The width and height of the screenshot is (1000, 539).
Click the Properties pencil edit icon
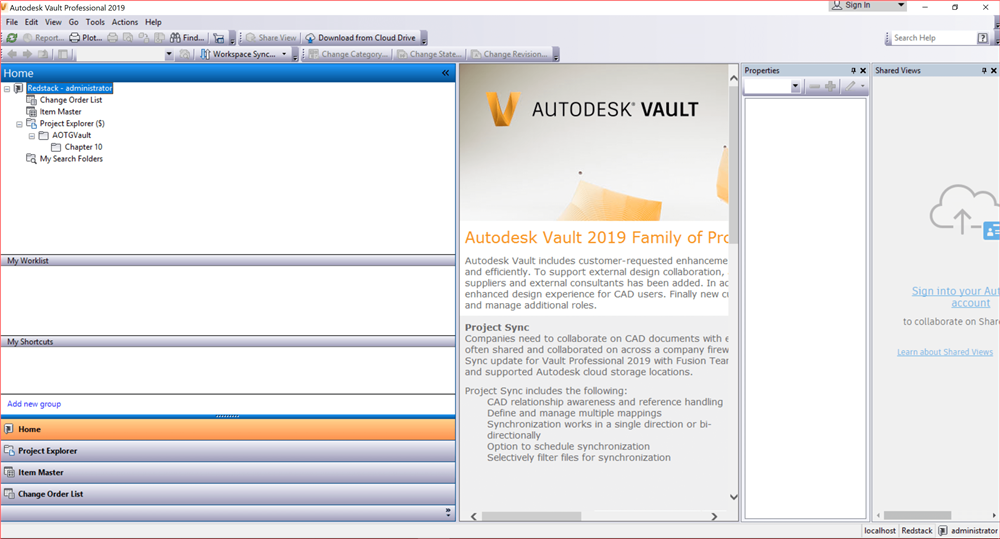click(850, 86)
